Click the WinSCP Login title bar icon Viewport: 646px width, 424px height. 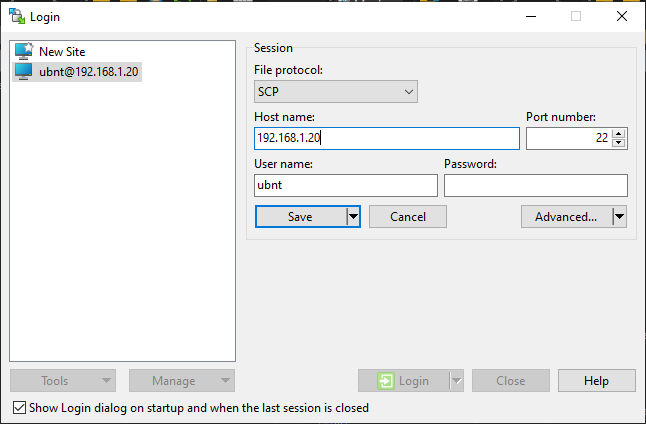17,16
